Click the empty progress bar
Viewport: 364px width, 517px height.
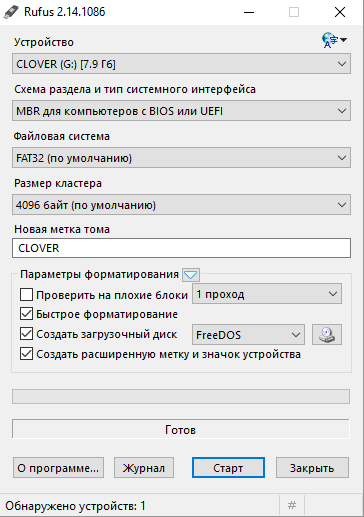181,397
